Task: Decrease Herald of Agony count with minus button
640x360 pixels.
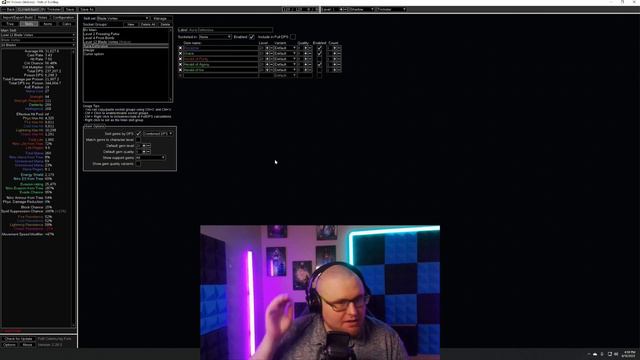Action: pos(339,64)
